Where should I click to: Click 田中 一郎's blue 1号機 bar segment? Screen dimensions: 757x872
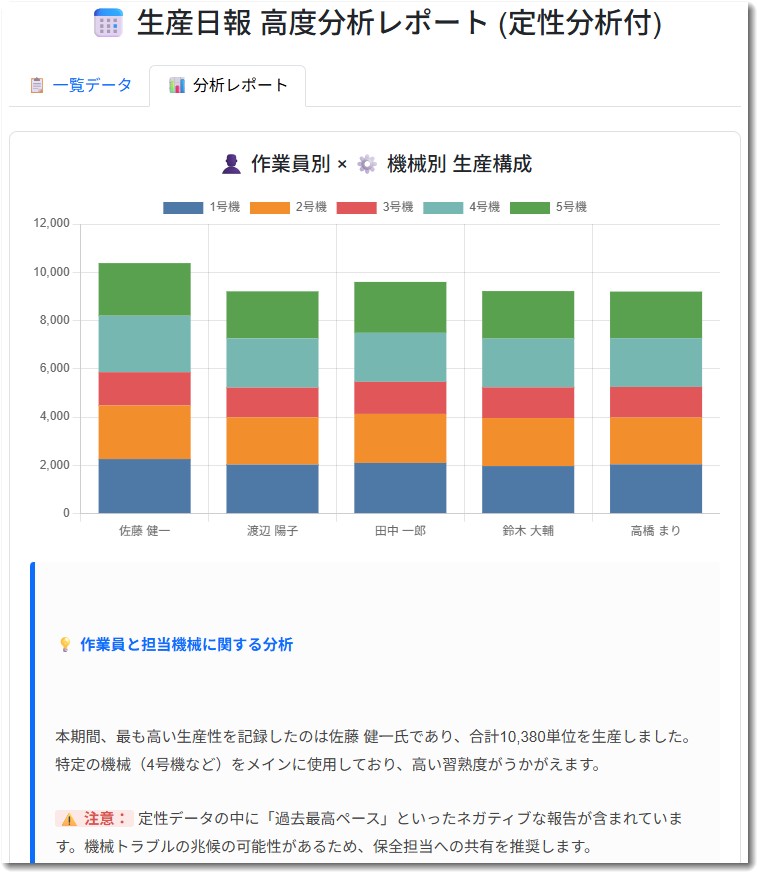pos(400,488)
